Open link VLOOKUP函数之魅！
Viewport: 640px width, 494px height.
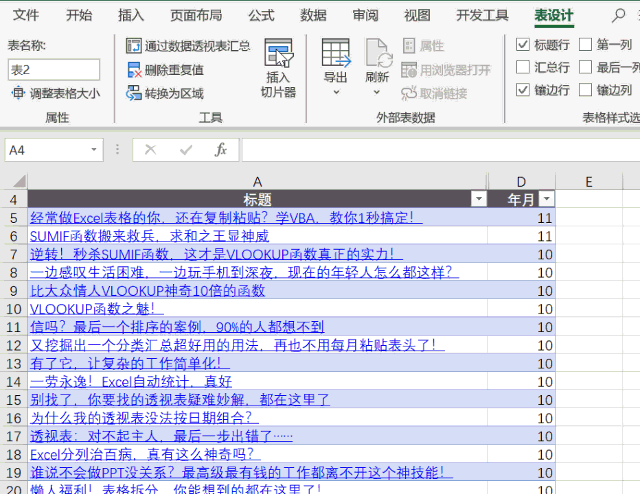pyautogui.click(x=96, y=309)
